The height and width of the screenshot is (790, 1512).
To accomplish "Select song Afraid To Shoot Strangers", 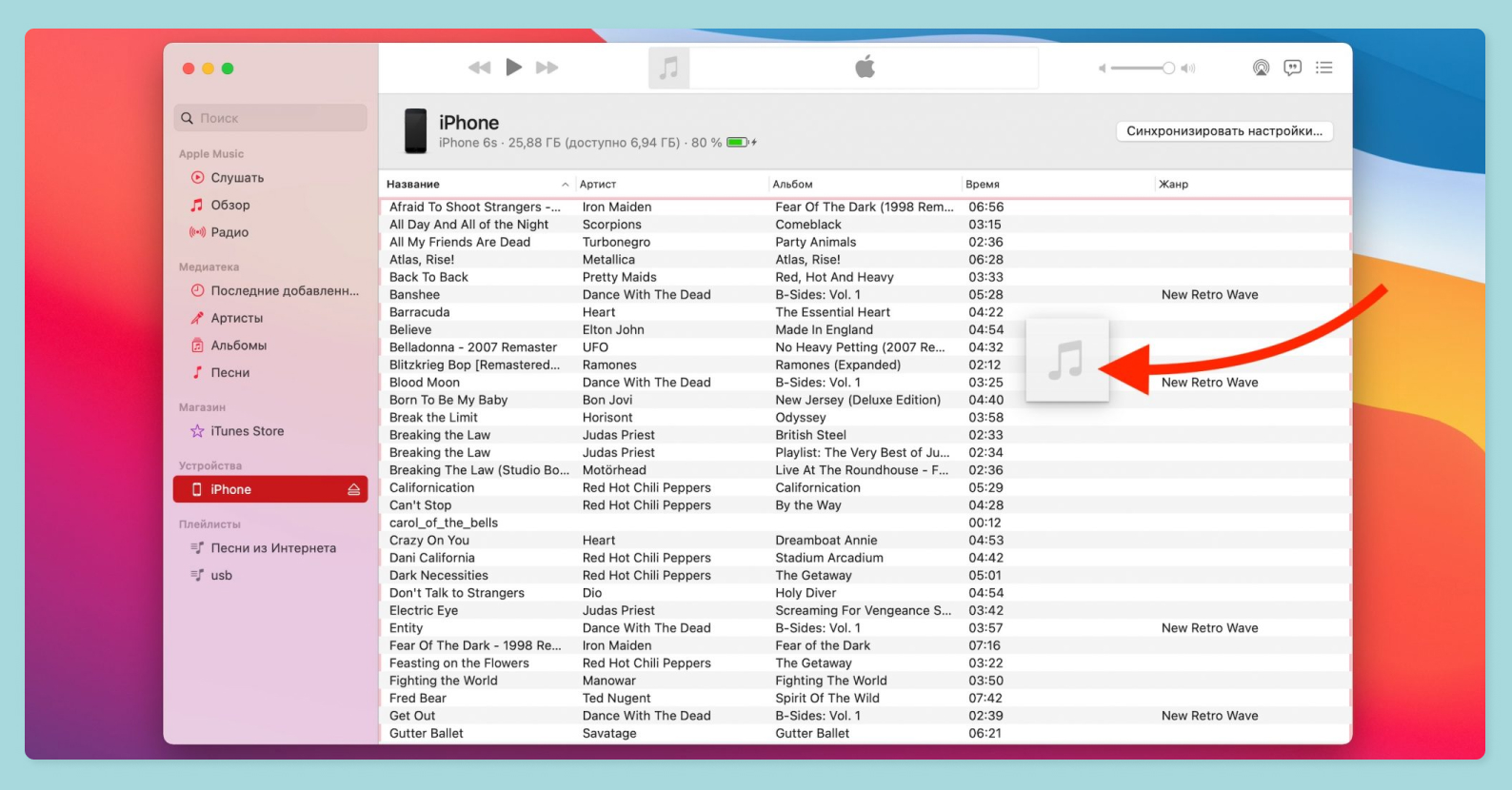I will coord(475,207).
